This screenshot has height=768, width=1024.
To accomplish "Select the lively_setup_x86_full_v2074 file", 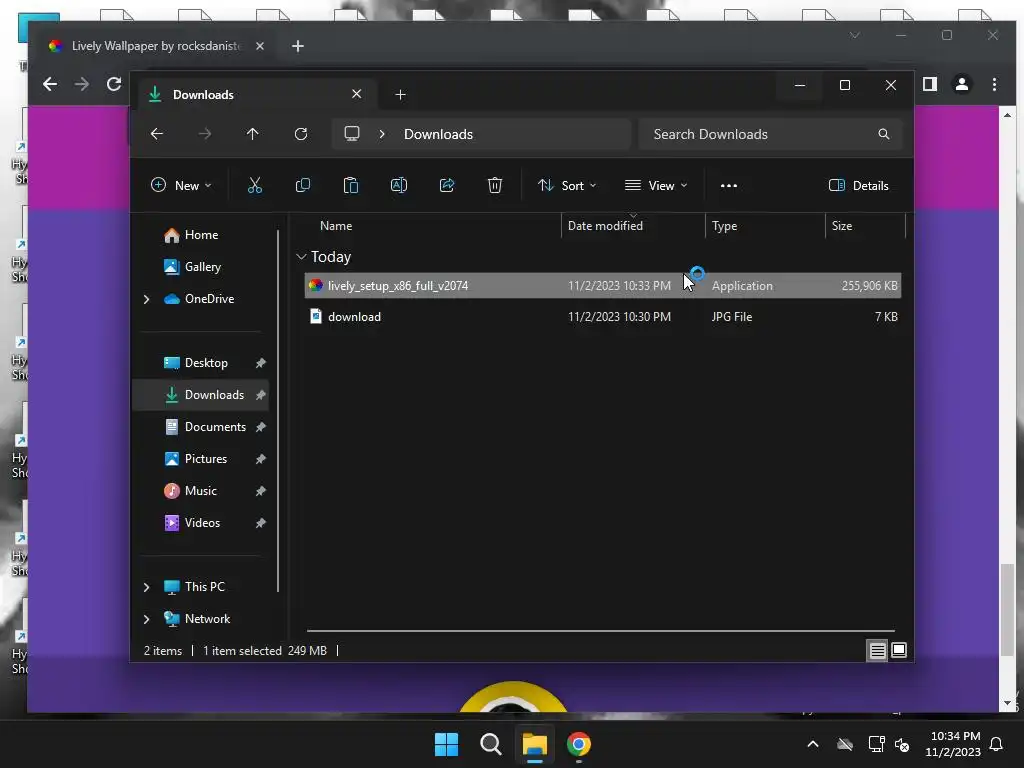I will tap(603, 285).
